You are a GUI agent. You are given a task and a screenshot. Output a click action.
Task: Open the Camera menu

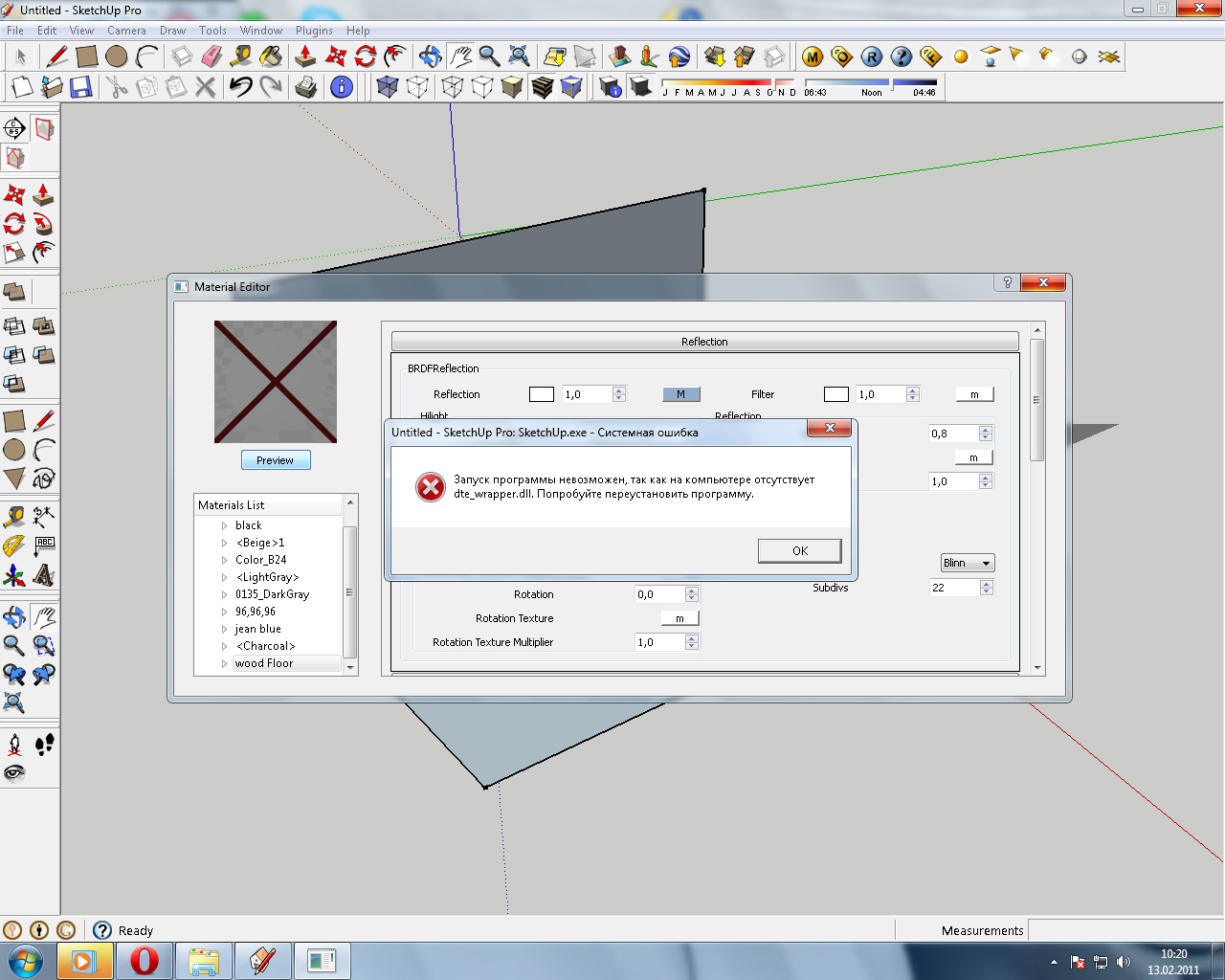(126, 31)
